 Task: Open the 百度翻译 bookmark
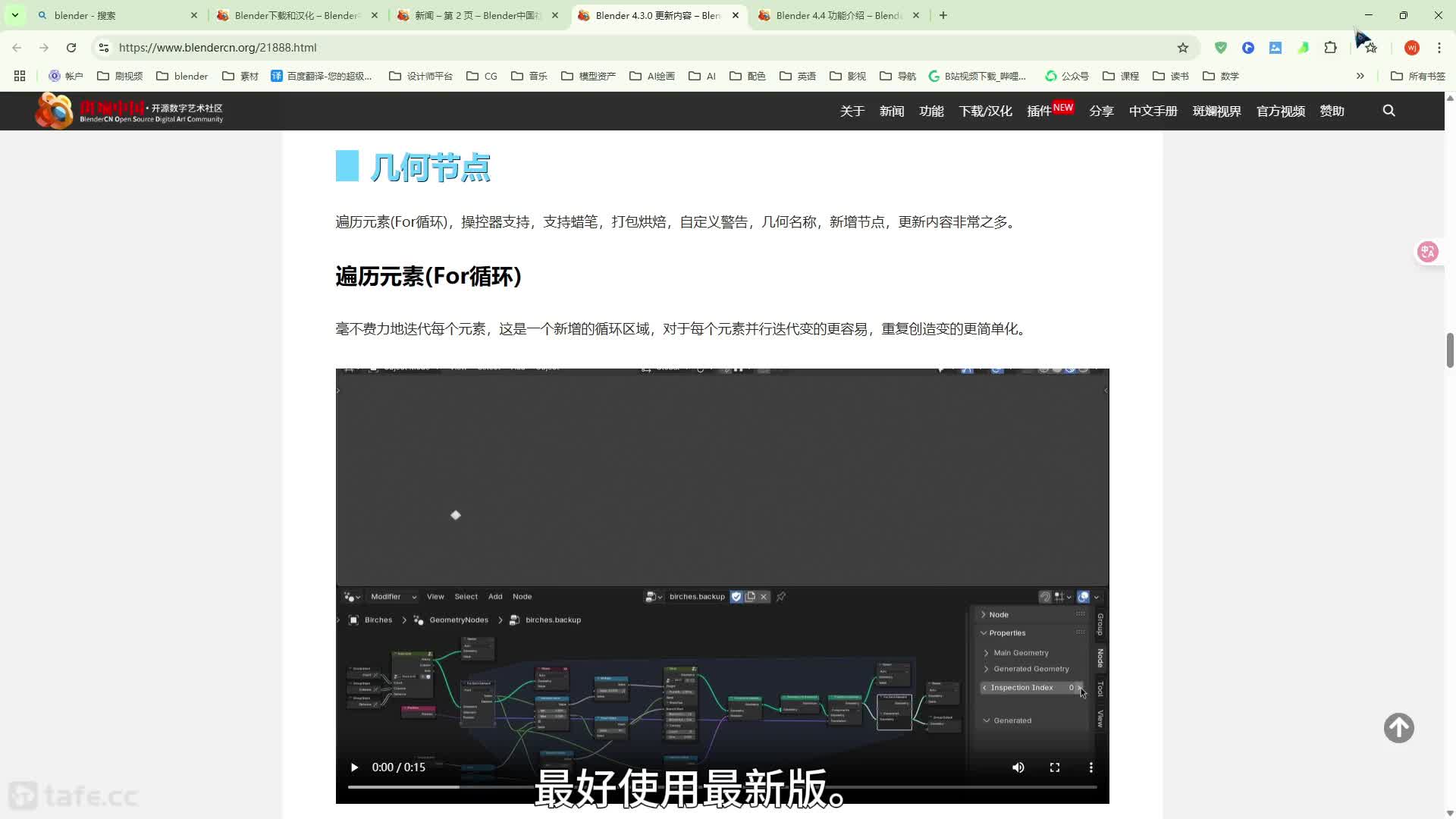322,76
